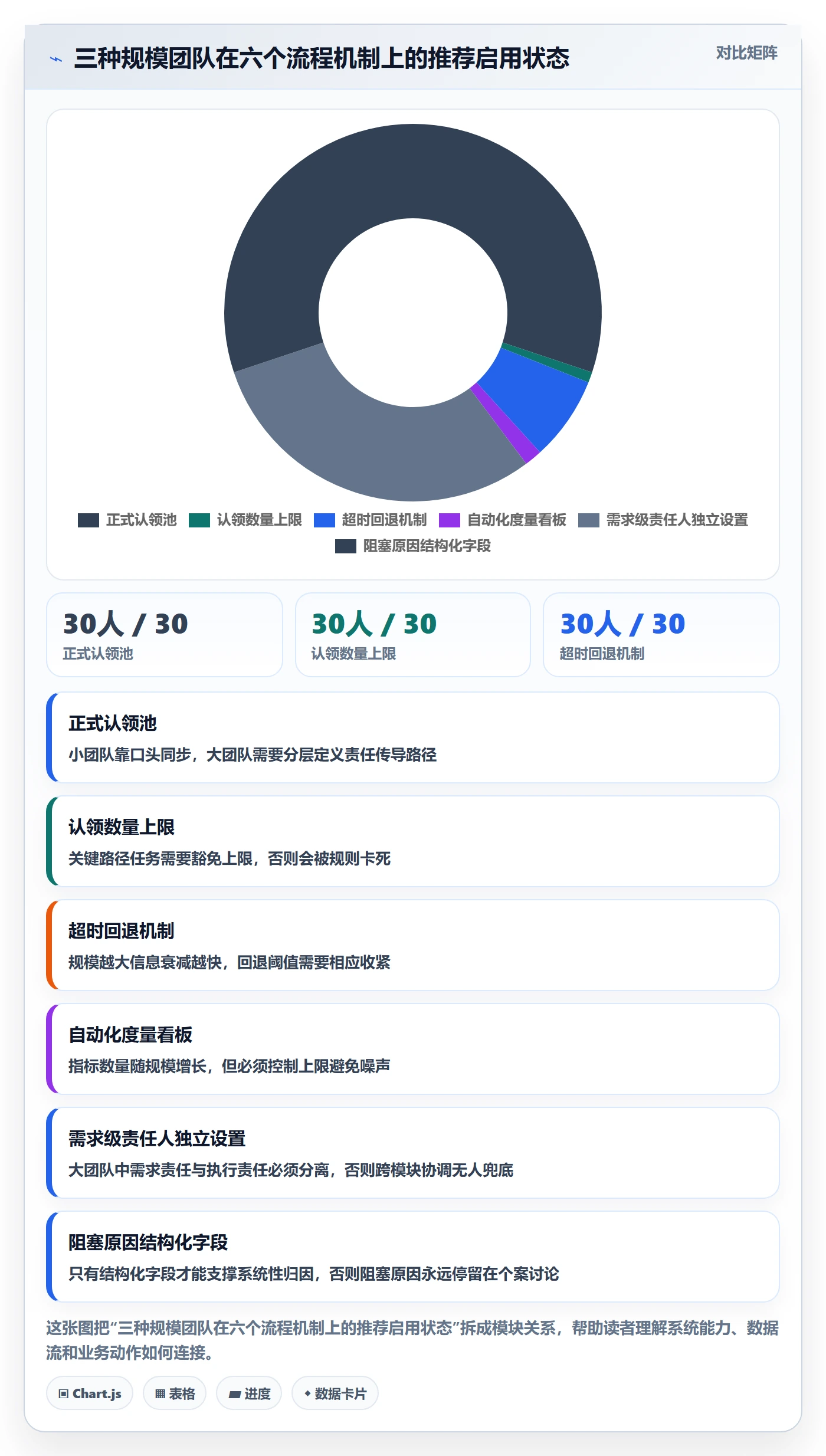This screenshot has width=826, height=1456.
Task: Click the 表格 tag chip
Action: click(x=175, y=1393)
